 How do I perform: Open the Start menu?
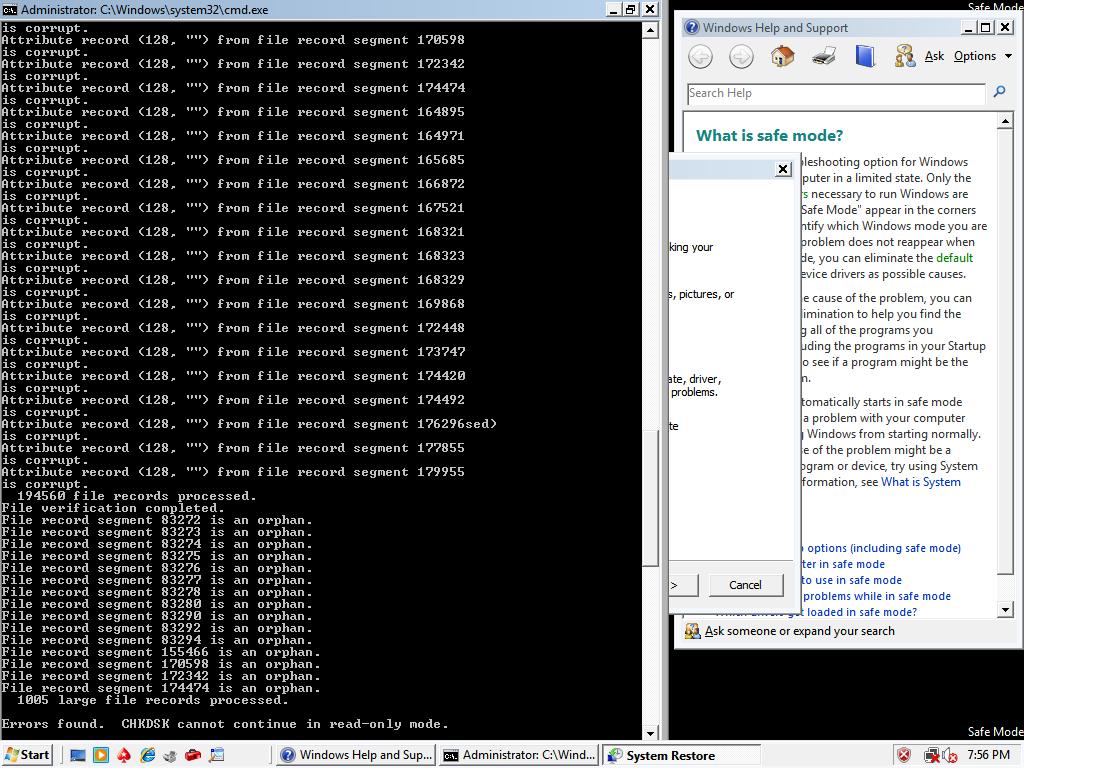pos(27,755)
